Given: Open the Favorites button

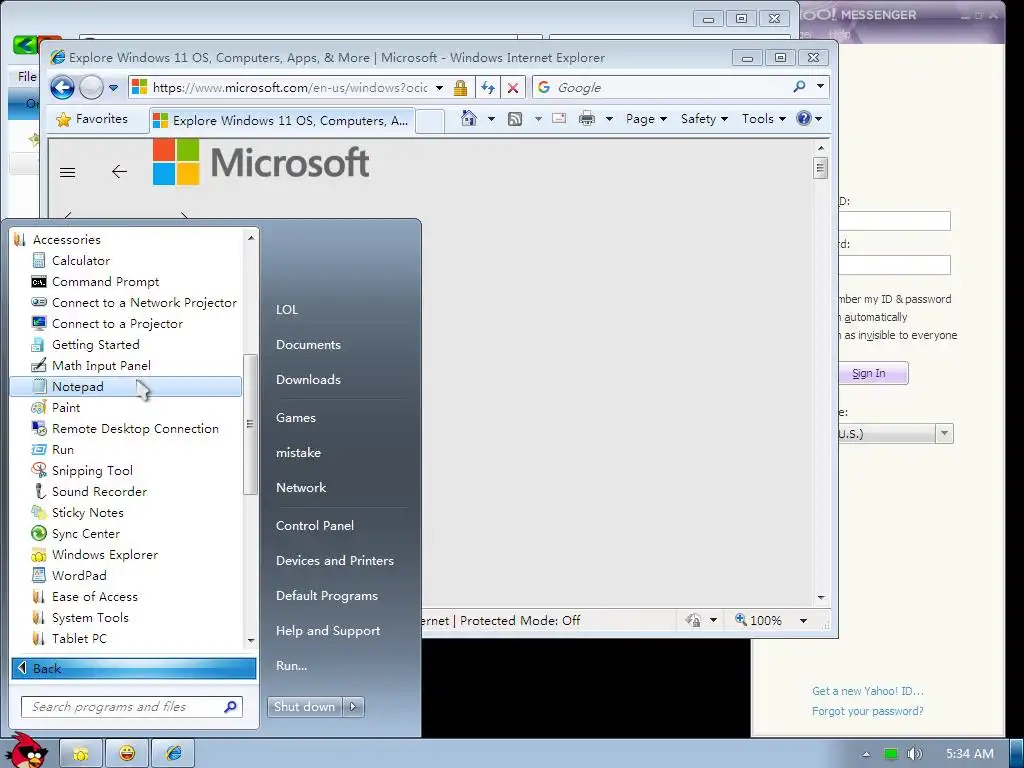Looking at the screenshot, I should point(93,119).
